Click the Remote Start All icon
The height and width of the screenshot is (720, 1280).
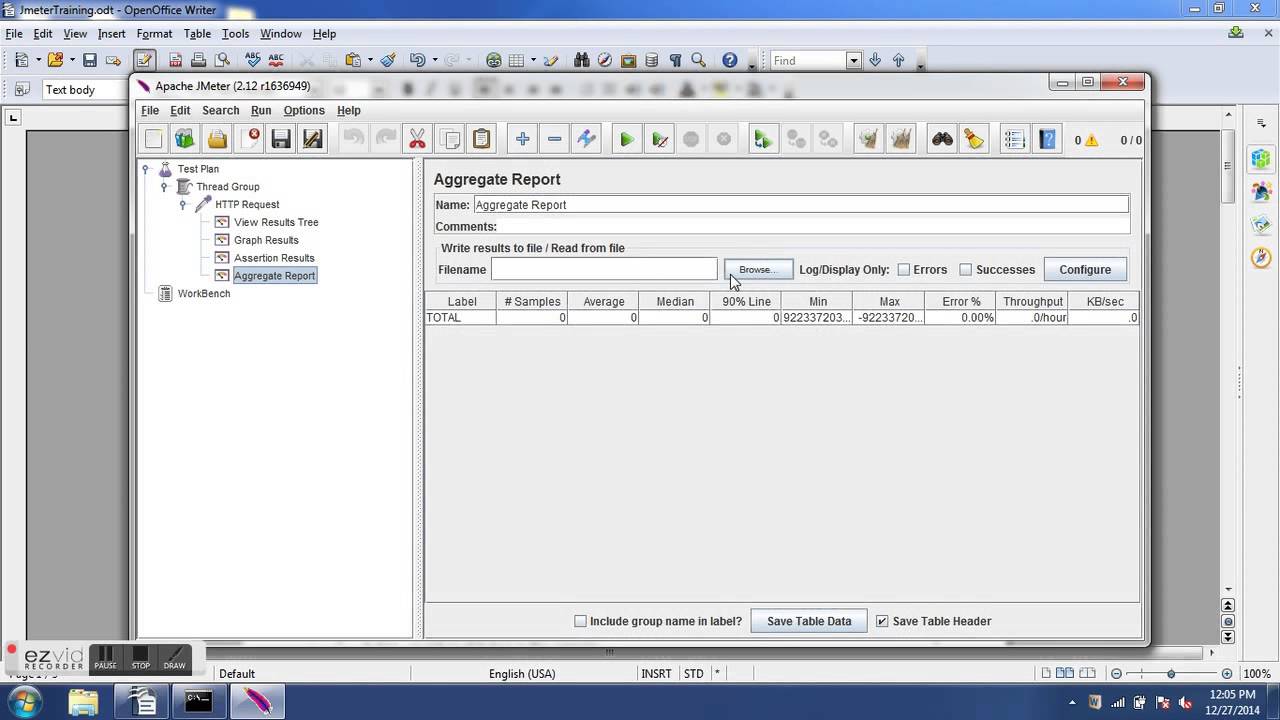coord(763,140)
